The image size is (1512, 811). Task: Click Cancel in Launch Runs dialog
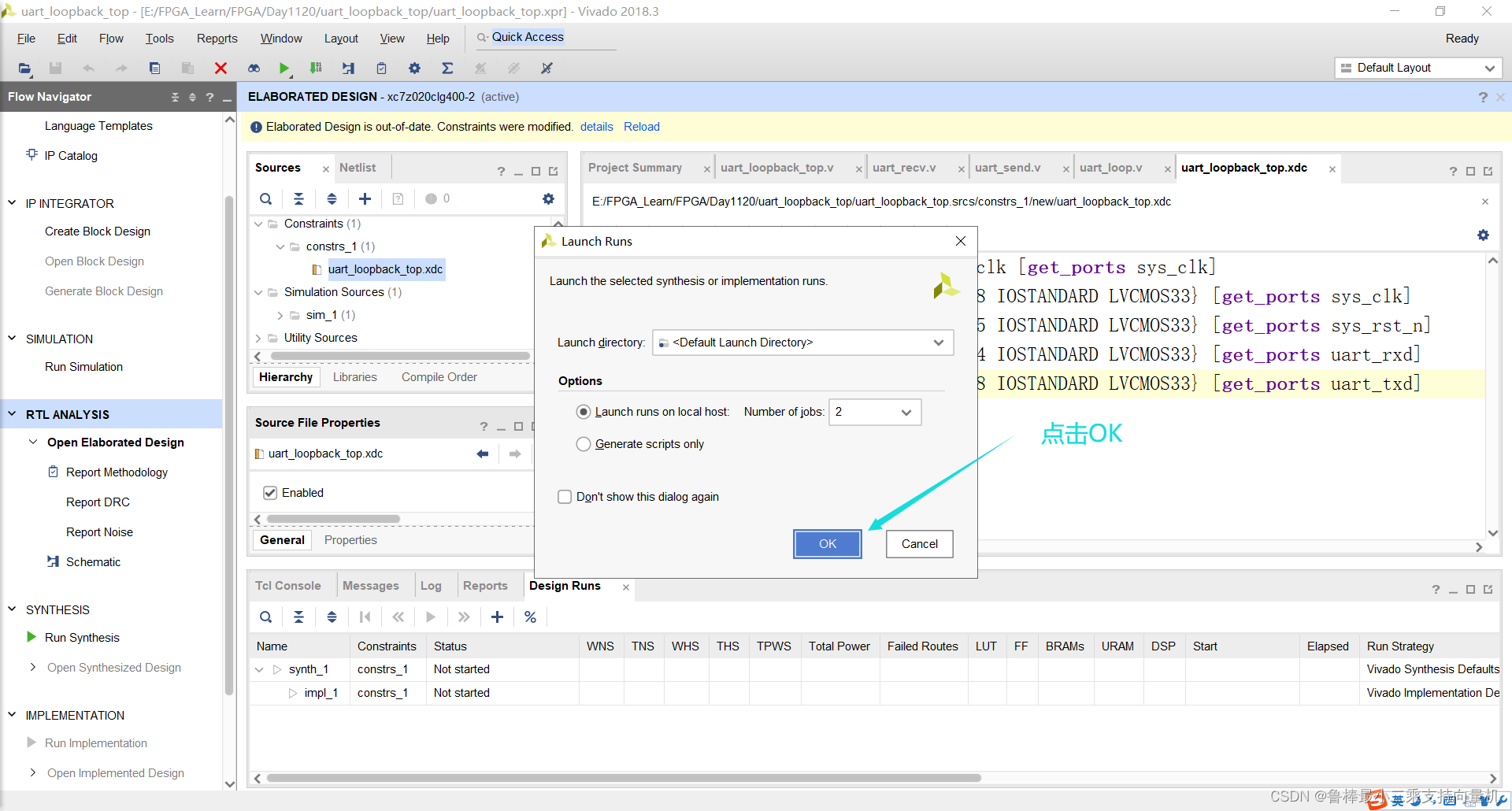(920, 544)
